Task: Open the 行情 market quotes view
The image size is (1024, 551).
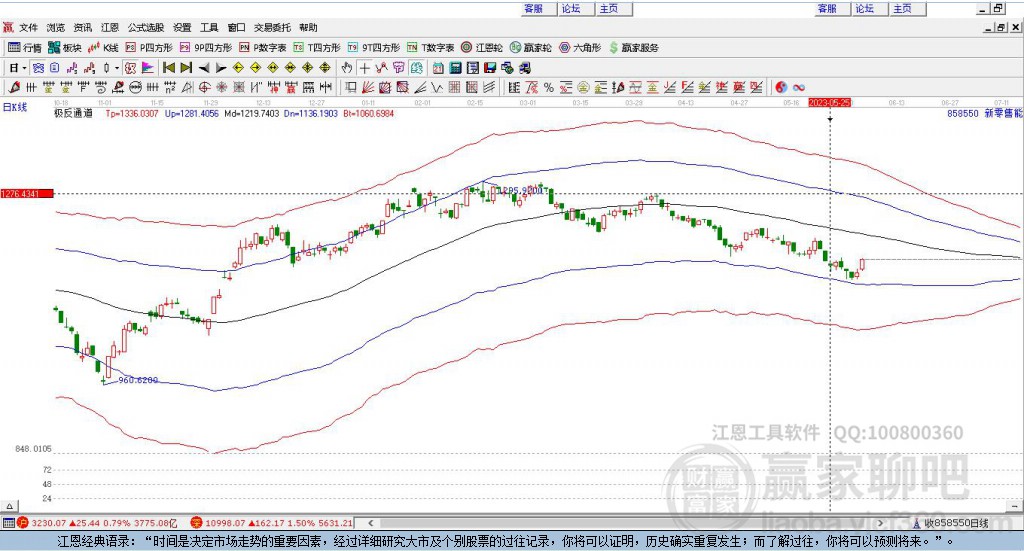Action: click(x=25, y=48)
